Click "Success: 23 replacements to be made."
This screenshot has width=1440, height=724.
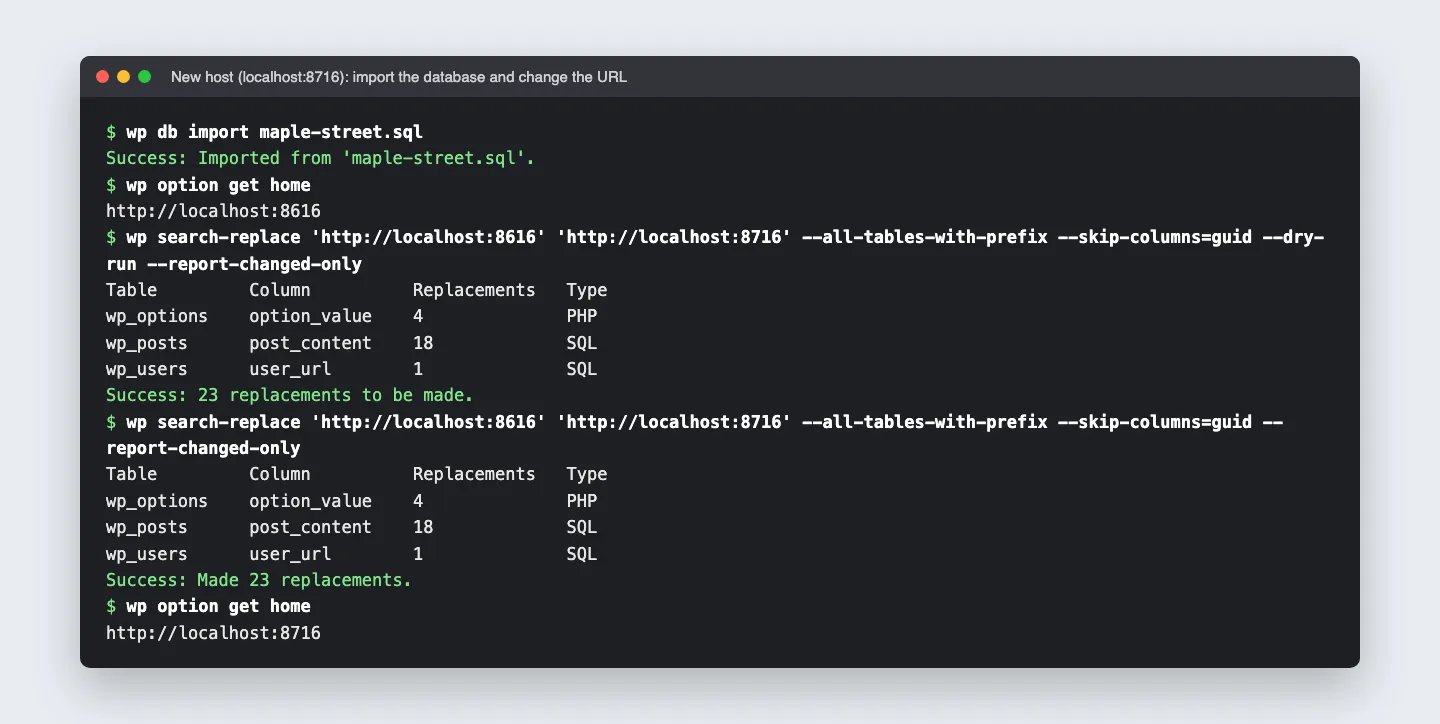(x=289, y=395)
